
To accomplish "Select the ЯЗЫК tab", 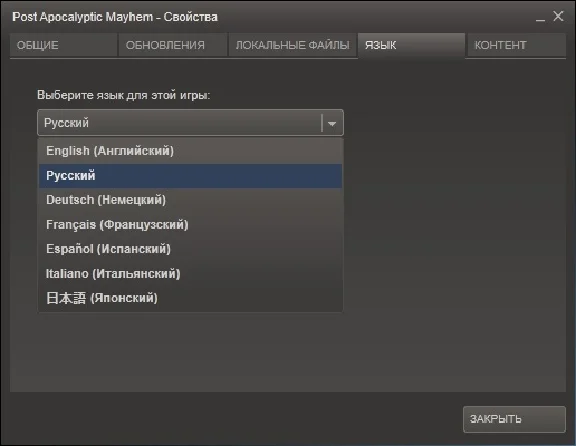I will coord(411,45).
